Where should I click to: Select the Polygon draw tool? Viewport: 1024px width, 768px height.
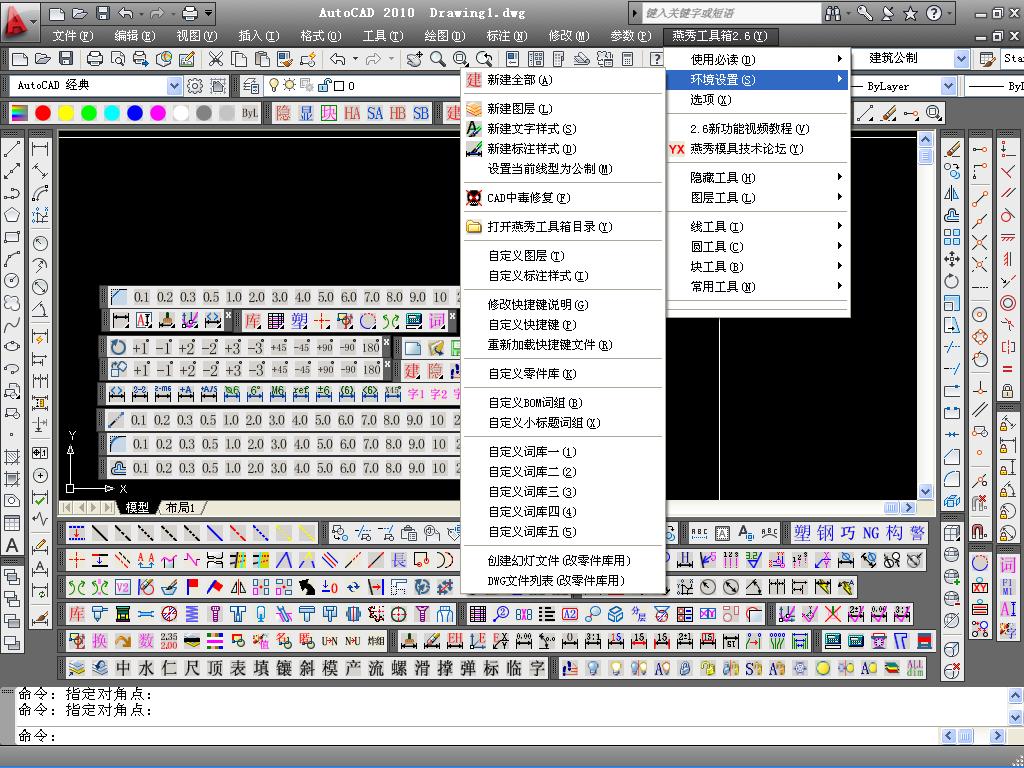(12, 215)
